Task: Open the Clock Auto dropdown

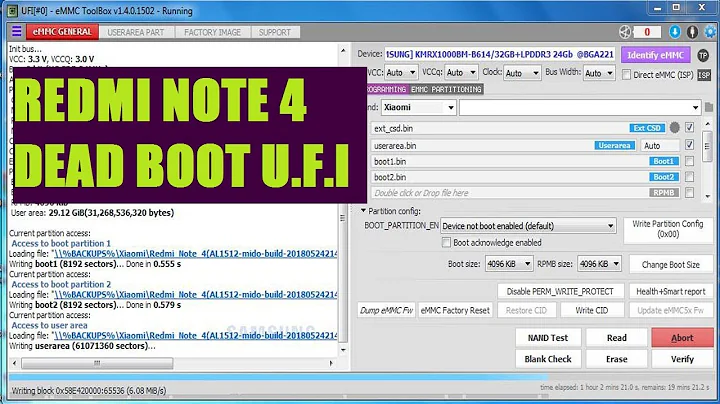Action: [522, 73]
